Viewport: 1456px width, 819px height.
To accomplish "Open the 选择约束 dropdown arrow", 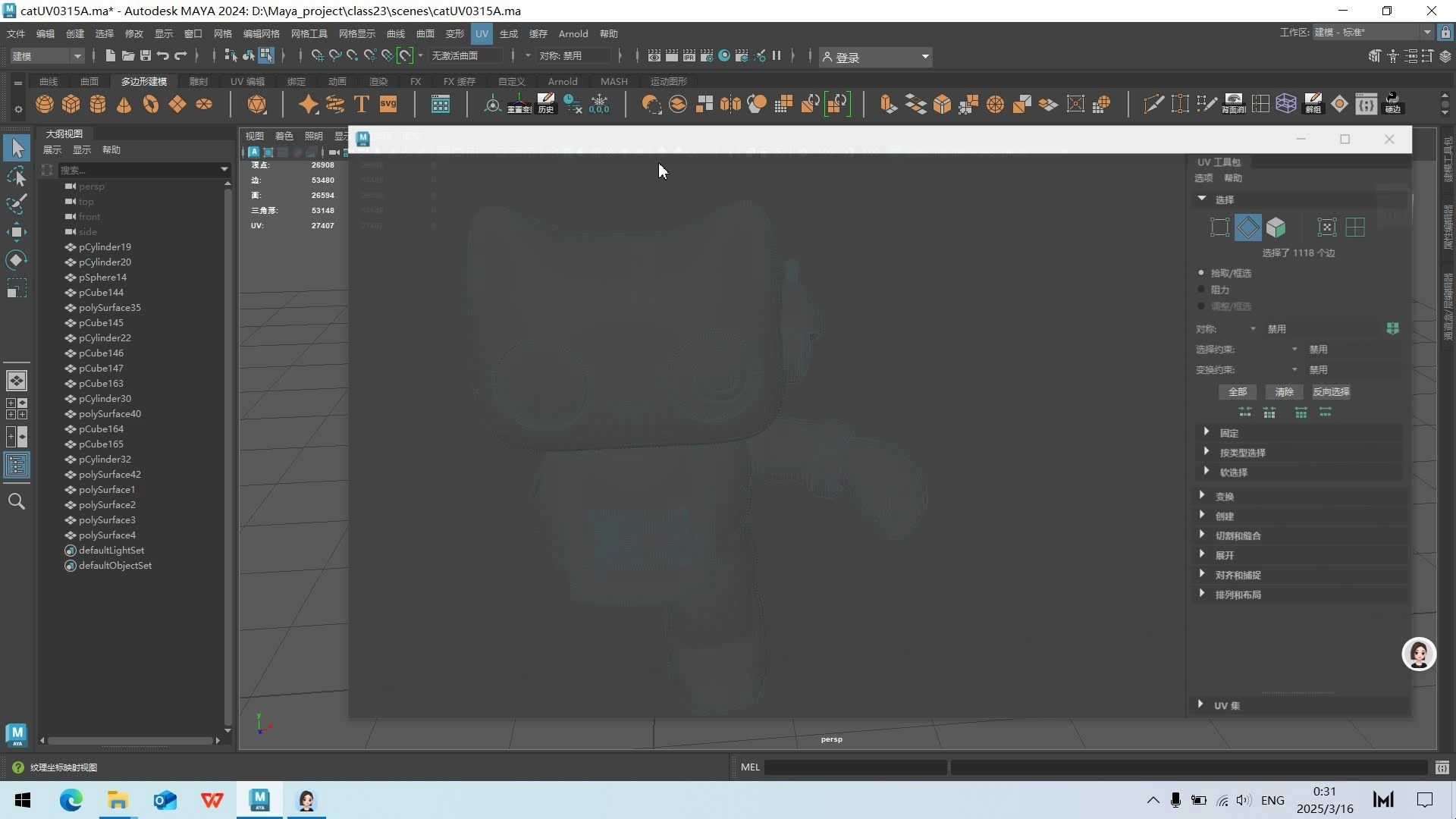I will tap(1294, 350).
